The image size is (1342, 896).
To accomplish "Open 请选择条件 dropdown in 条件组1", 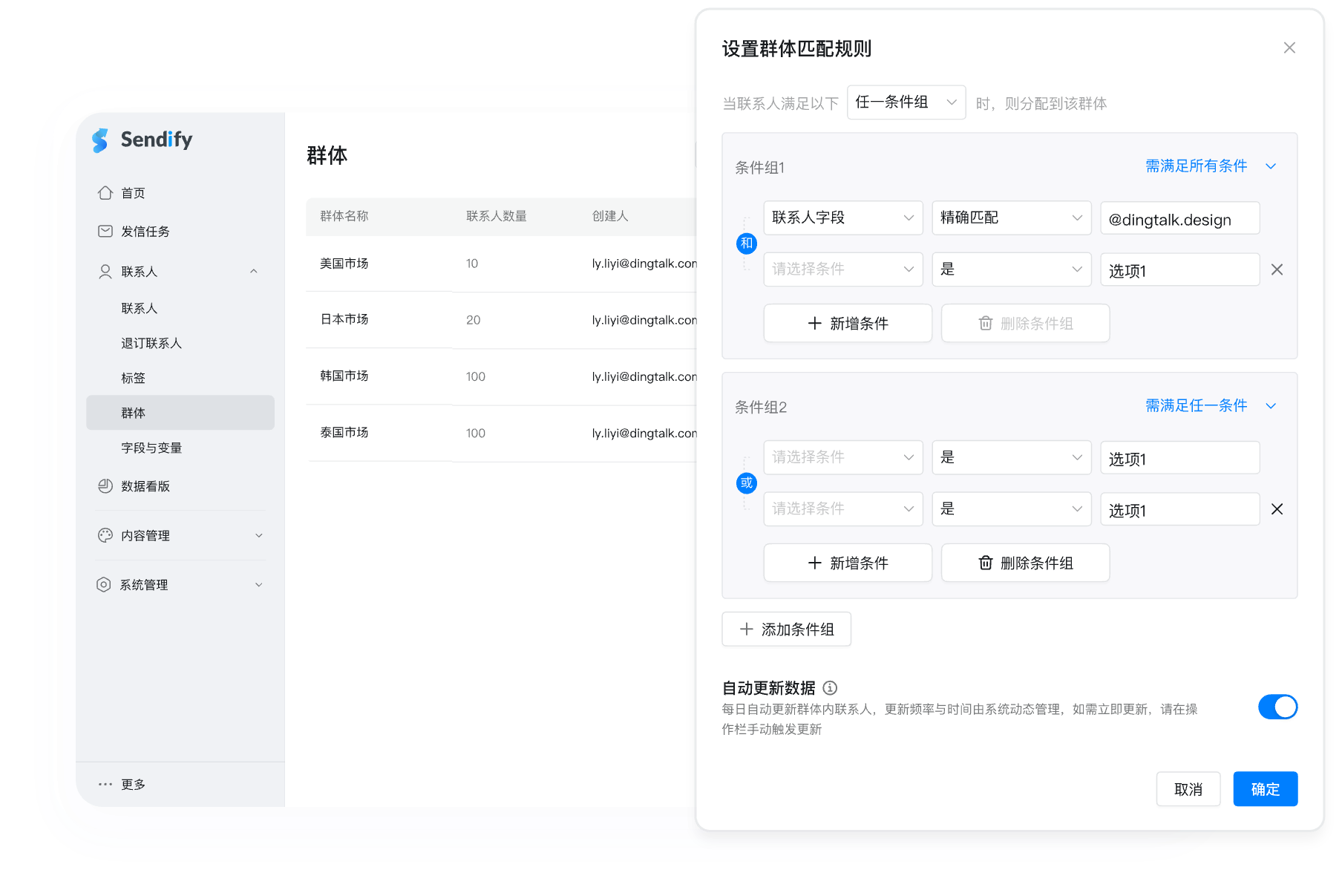I will (x=843, y=269).
